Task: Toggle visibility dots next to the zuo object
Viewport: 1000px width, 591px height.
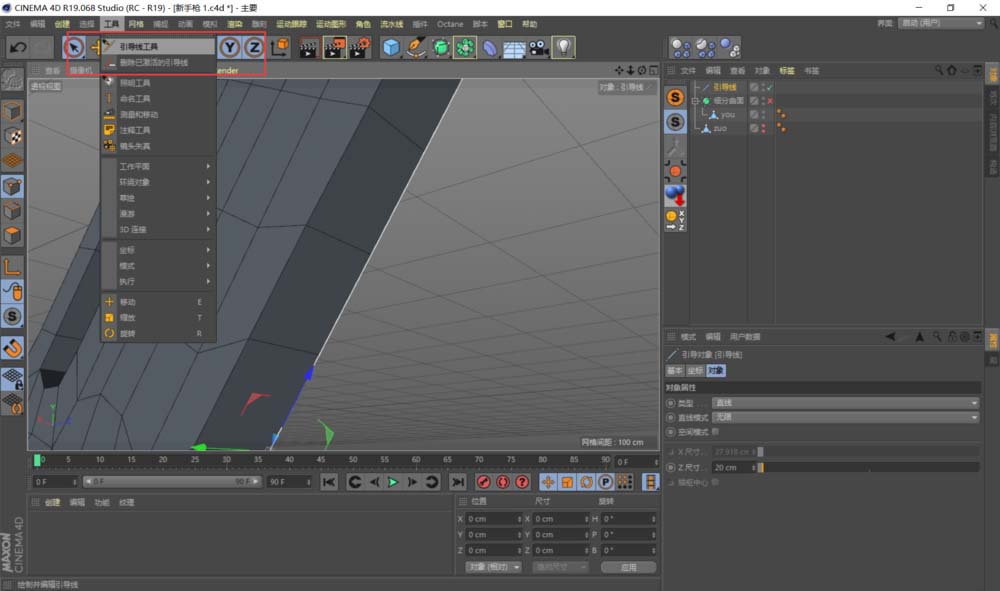Action: tap(763, 128)
